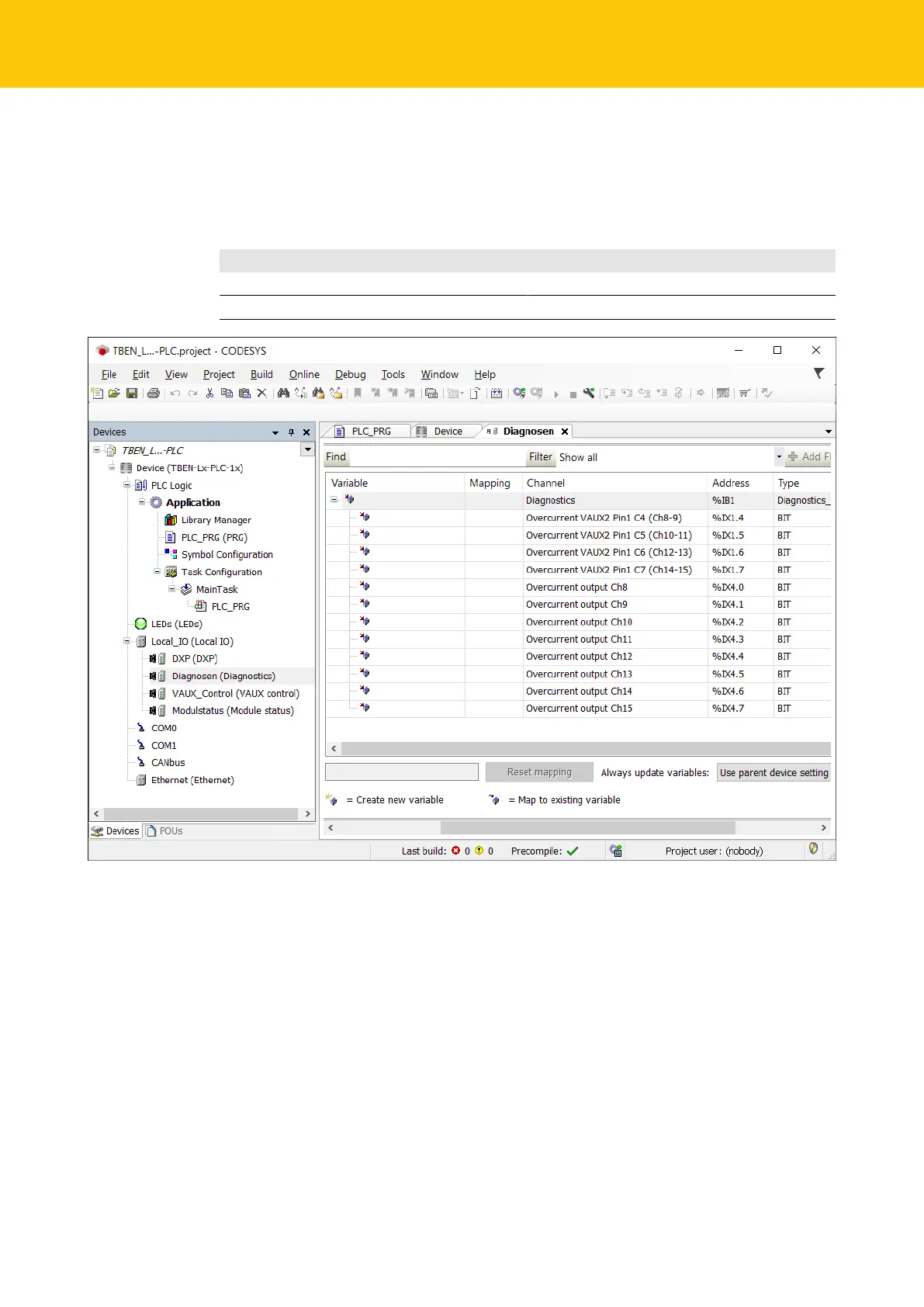The image size is (924, 1307).
Task: Click the shield icon in the status bar
Action: pos(813,849)
